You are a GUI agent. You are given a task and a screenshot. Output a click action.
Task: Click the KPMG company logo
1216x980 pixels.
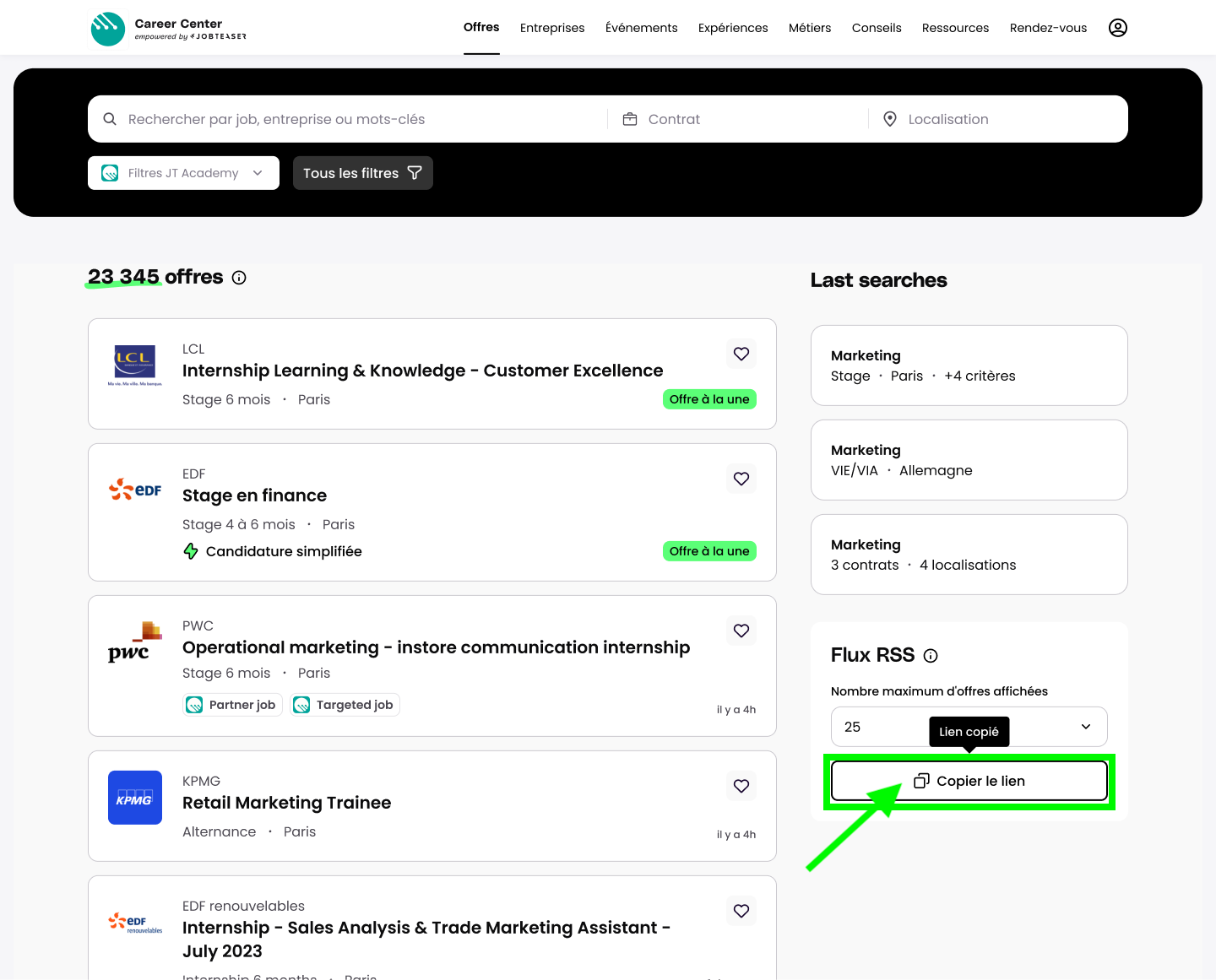135,798
